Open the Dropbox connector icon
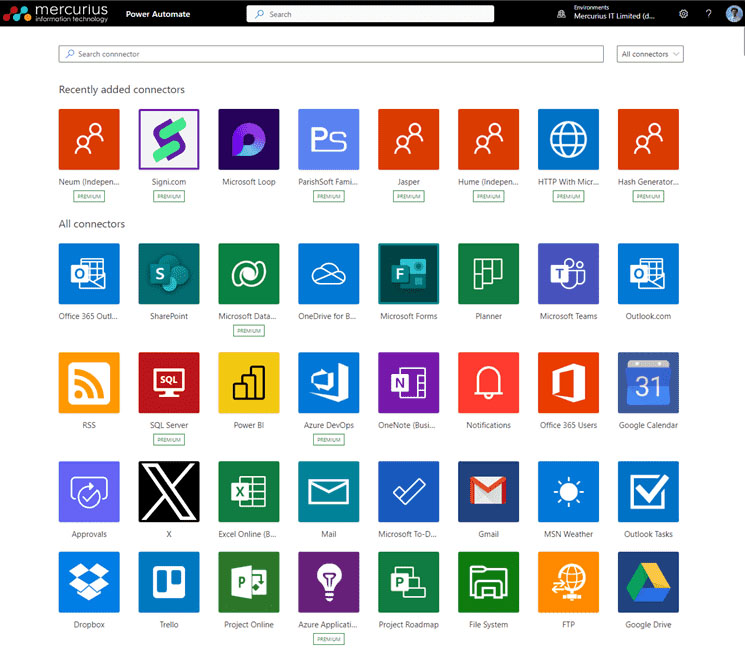 [x=89, y=582]
